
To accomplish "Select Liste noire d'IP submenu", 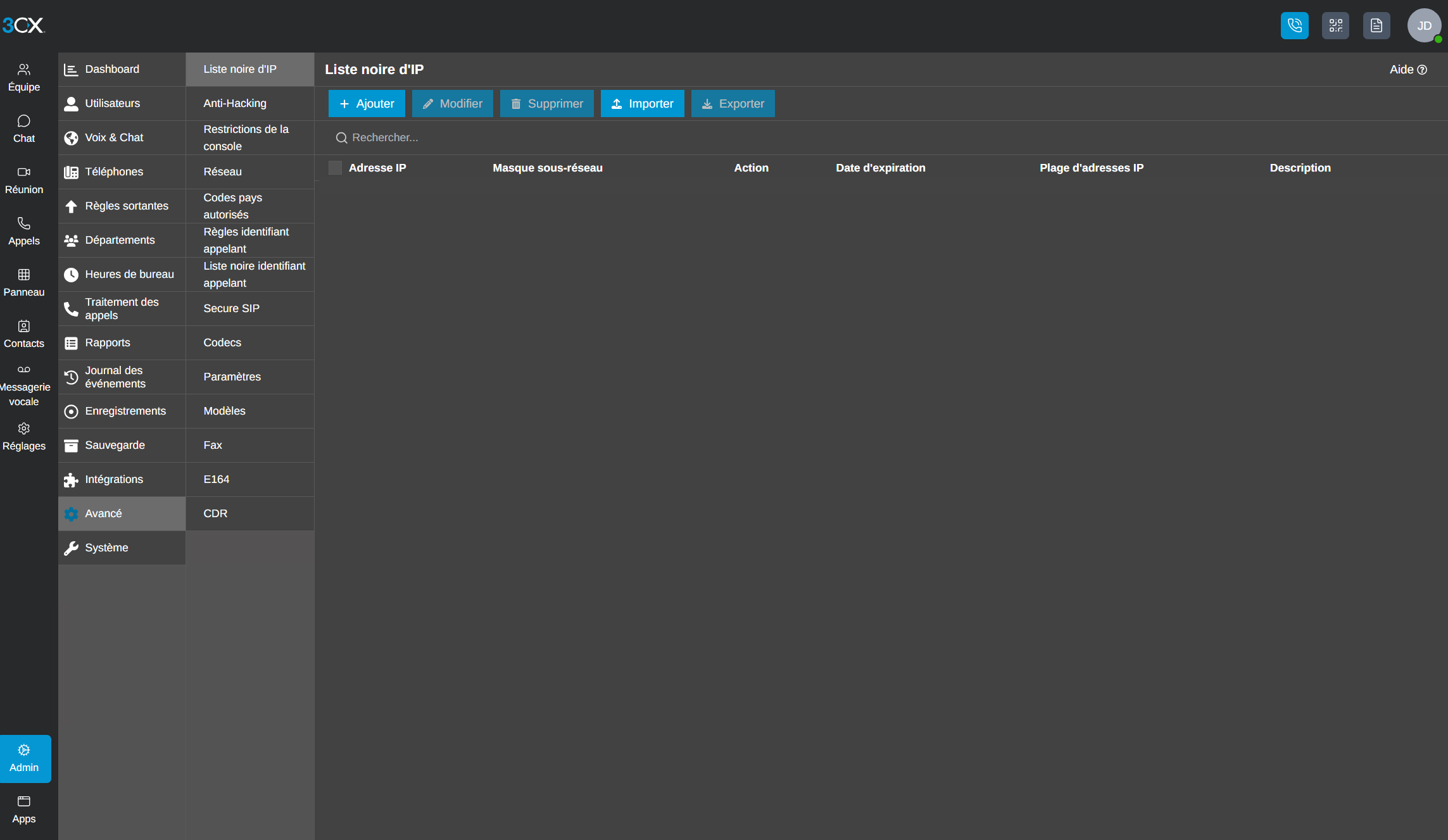I will tap(250, 70).
